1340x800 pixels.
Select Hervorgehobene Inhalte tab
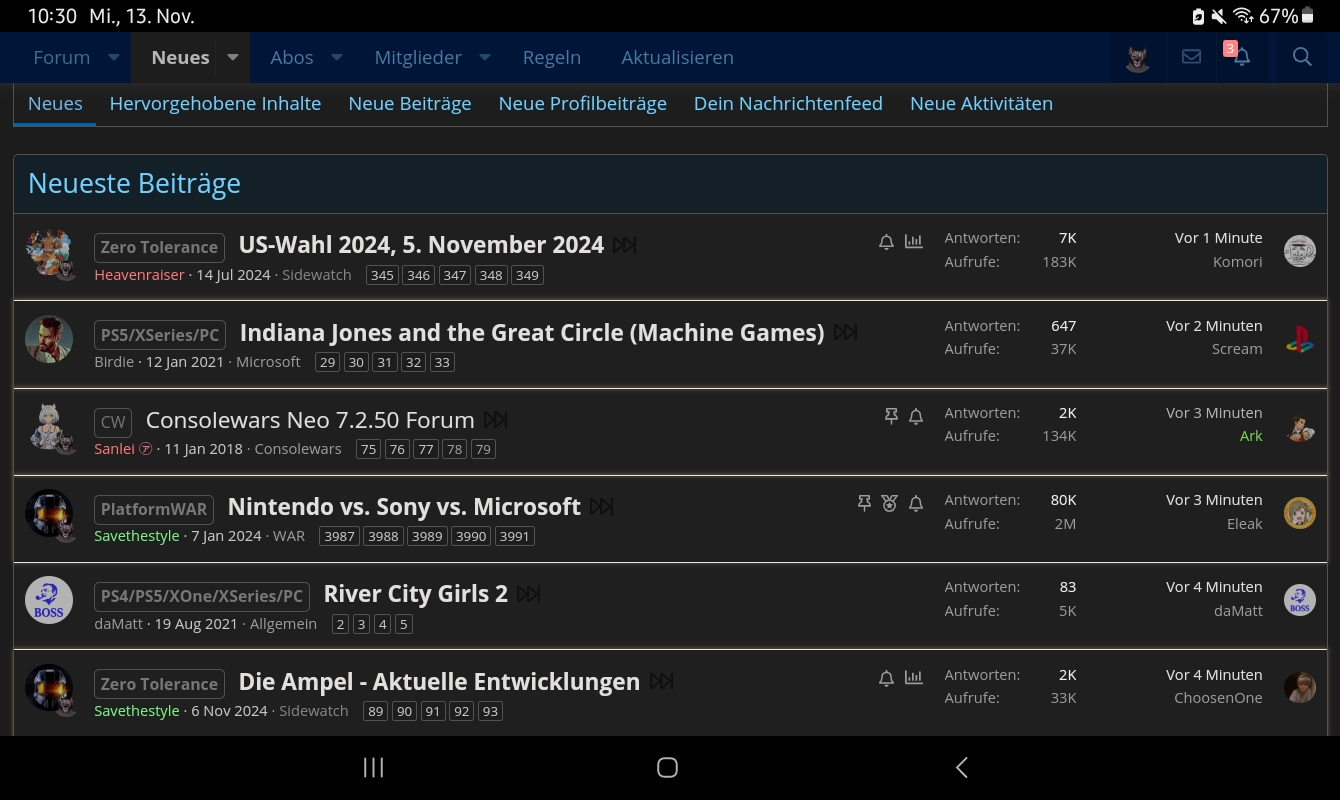[215, 103]
